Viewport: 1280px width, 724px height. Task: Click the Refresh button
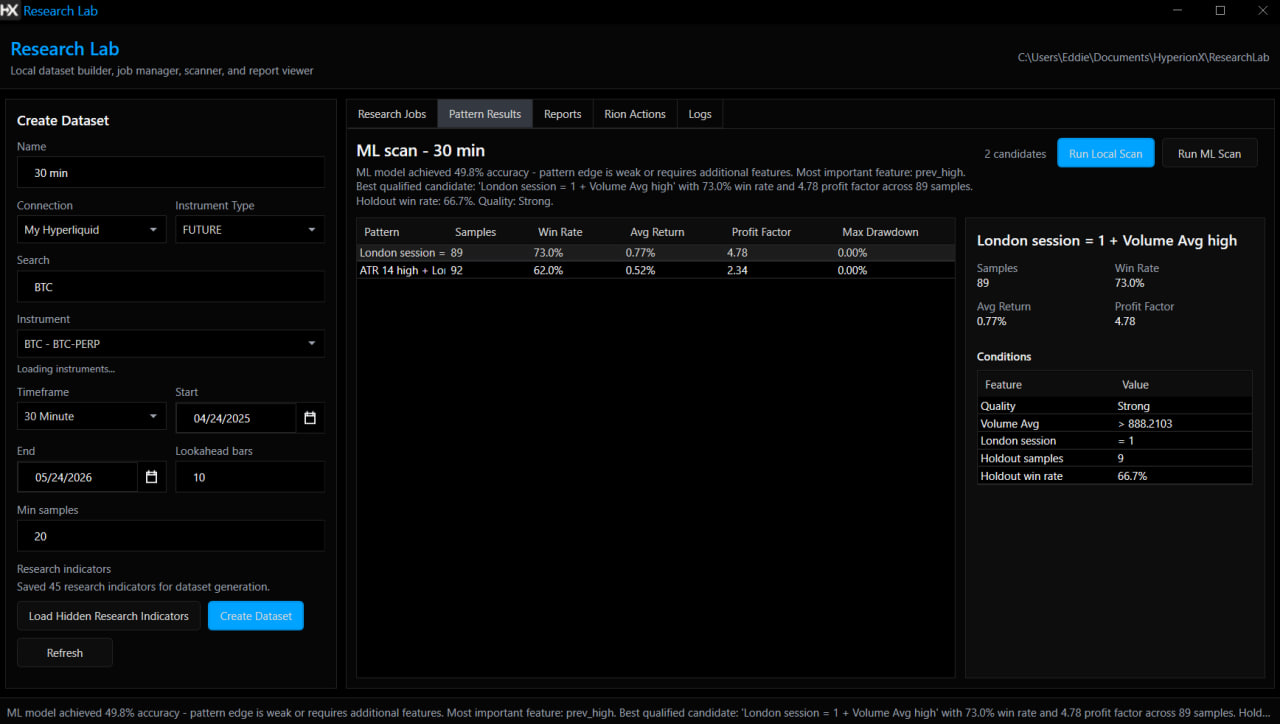(x=65, y=653)
